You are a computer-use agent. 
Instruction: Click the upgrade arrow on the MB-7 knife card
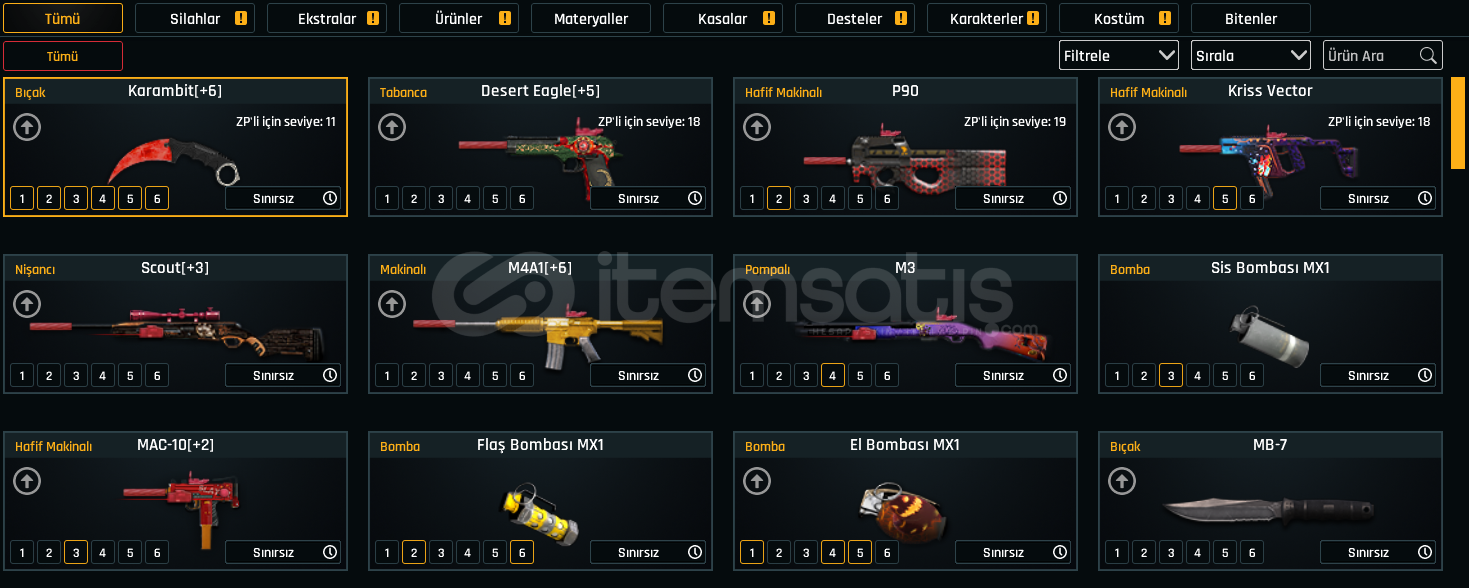1122,481
